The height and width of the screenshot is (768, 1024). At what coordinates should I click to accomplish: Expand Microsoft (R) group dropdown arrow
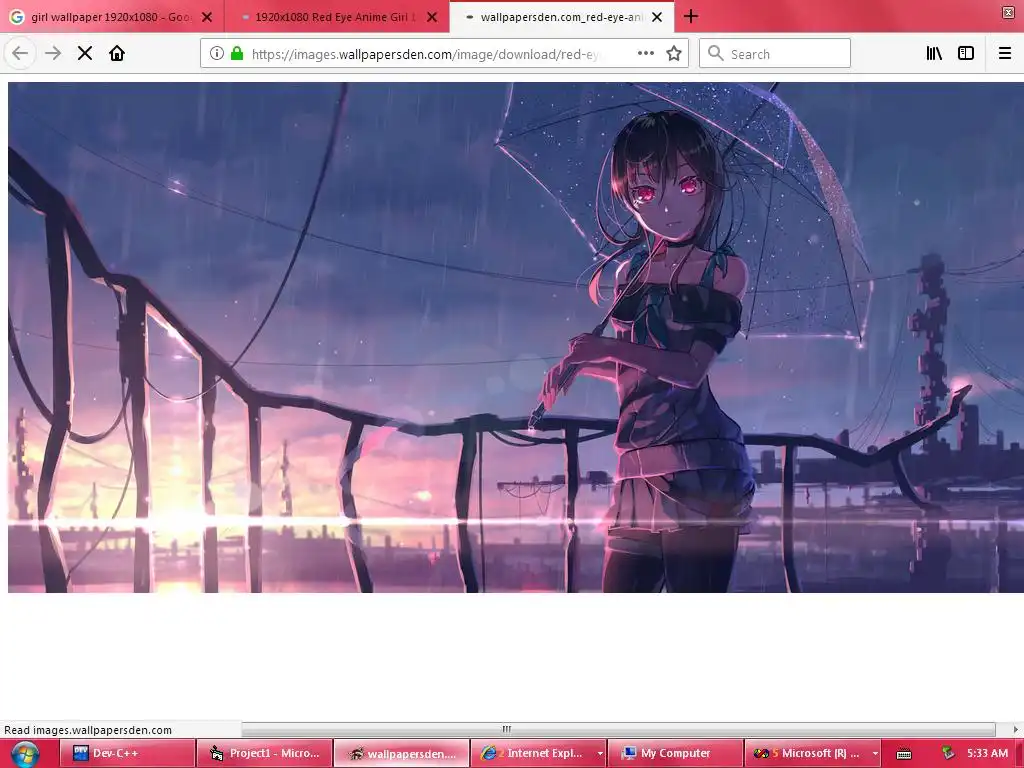point(874,754)
